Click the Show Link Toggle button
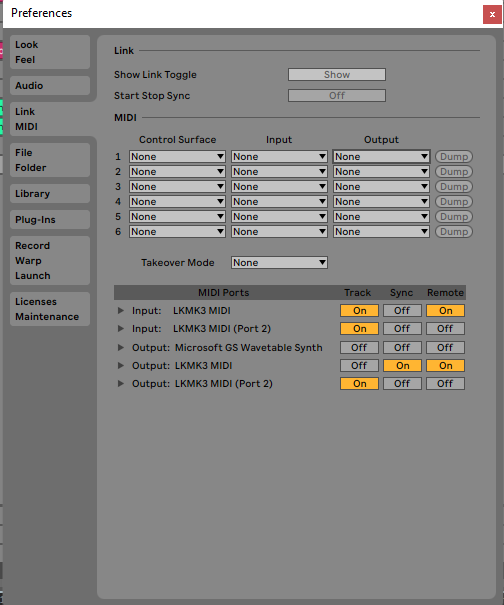 coord(337,75)
